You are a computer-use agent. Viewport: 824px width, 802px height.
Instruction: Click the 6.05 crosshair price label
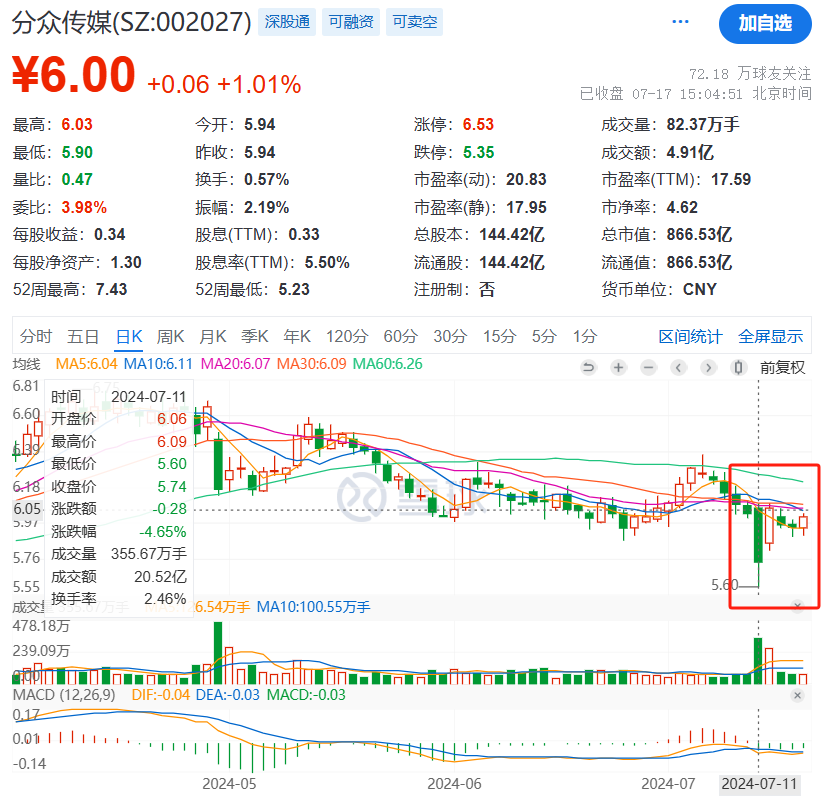[27, 509]
